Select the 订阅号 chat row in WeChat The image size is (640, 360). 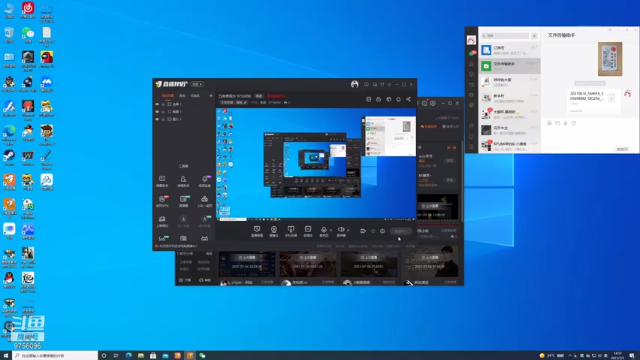509,50
